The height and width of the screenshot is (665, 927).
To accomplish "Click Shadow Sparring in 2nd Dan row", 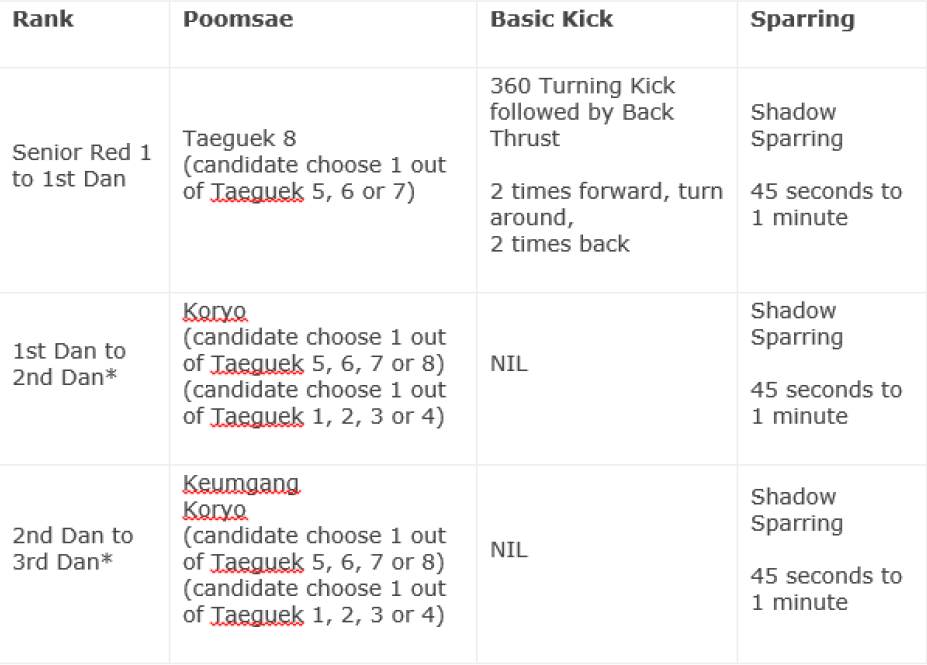I will (x=796, y=510).
